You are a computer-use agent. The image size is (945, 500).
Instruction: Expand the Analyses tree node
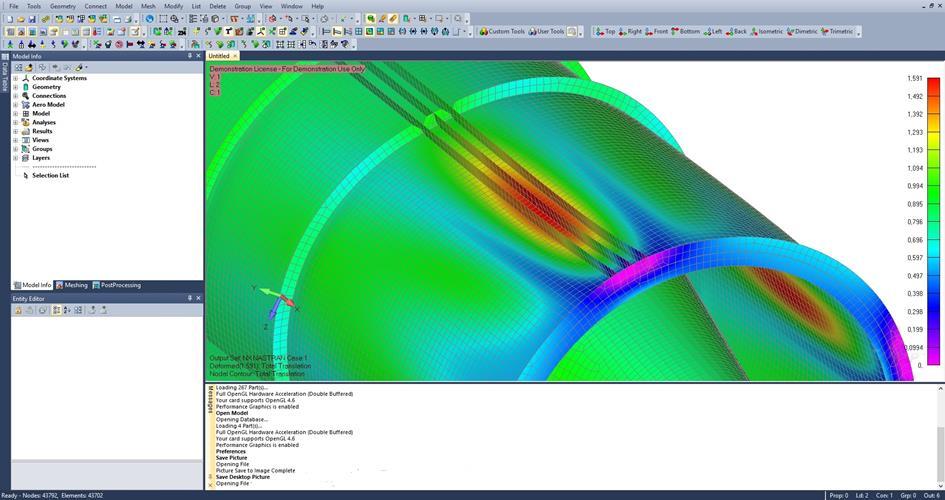tap(16, 122)
